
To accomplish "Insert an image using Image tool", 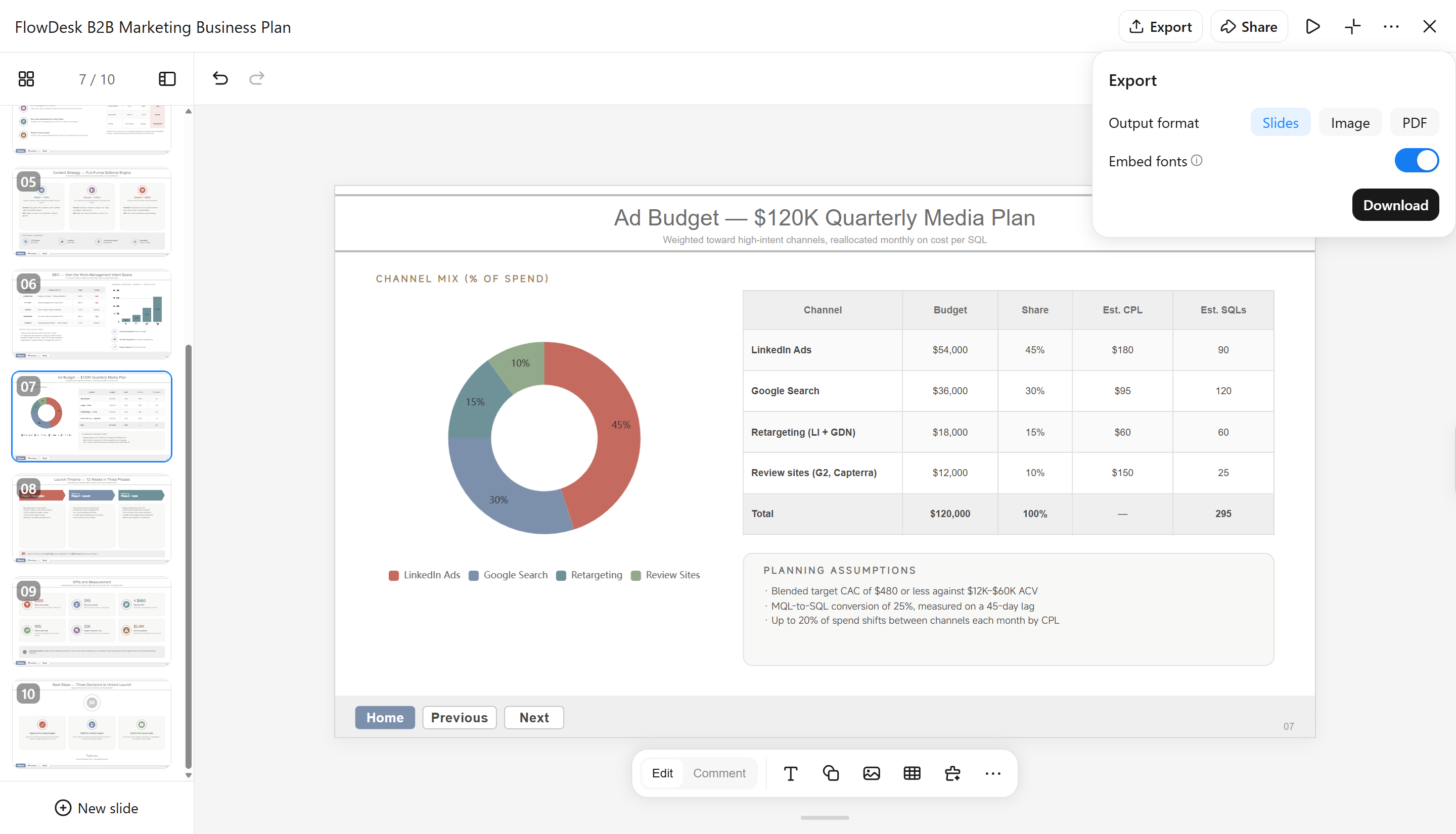I will (871, 773).
